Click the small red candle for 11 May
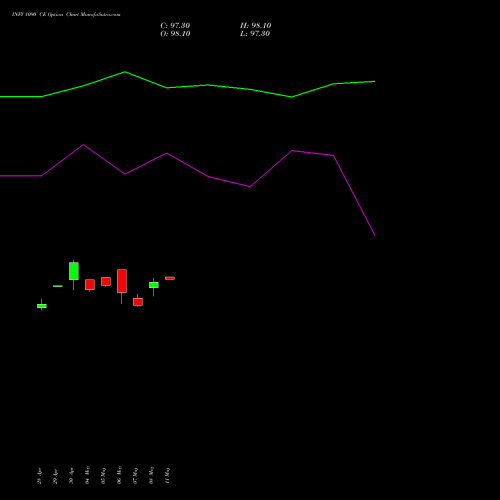The height and width of the screenshot is (500, 500). click(170, 278)
